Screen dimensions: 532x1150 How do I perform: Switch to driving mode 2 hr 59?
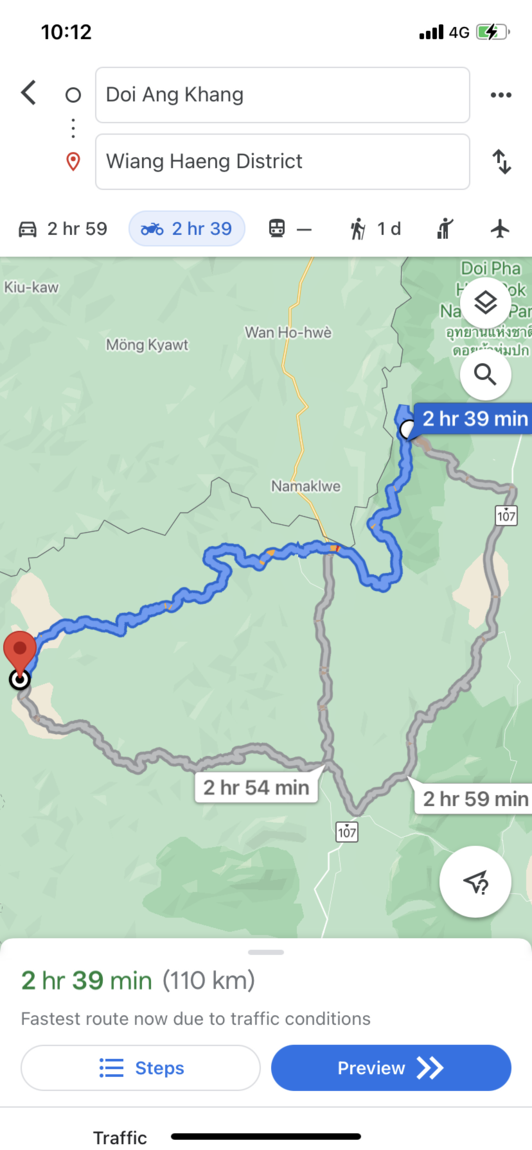[x=63, y=229]
